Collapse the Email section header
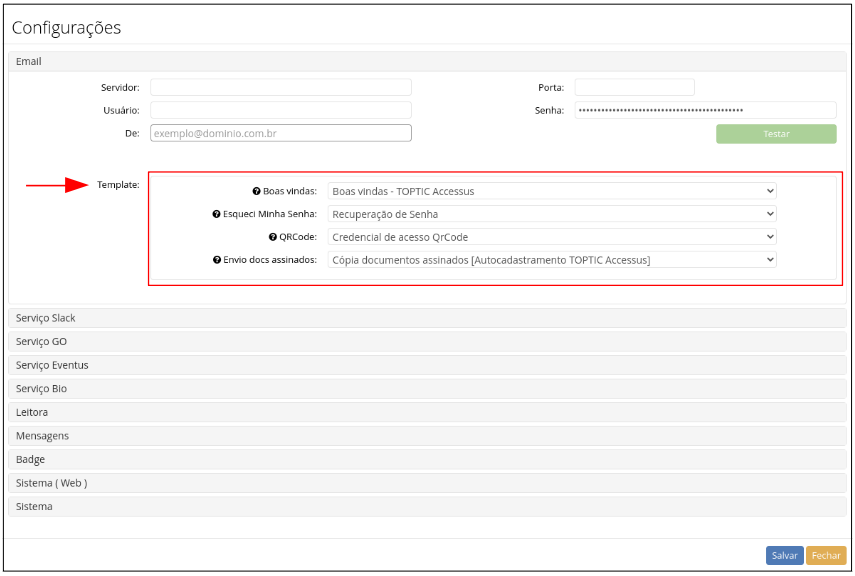This screenshot has height=576, width=855. [x=427, y=62]
